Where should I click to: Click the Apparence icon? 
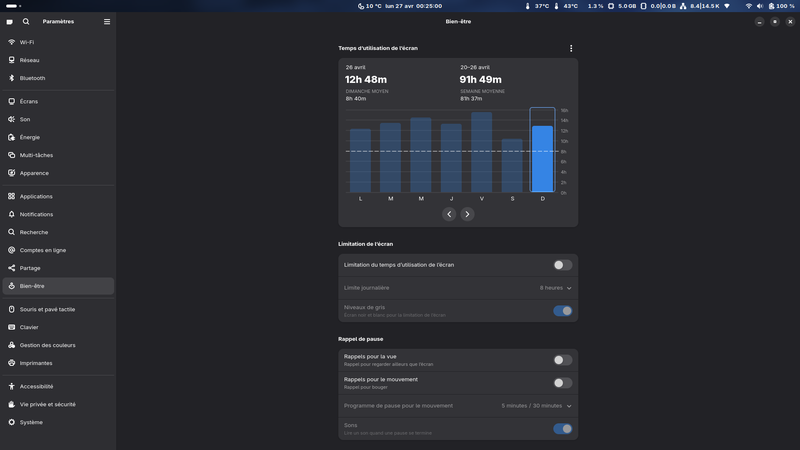coord(11,173)
